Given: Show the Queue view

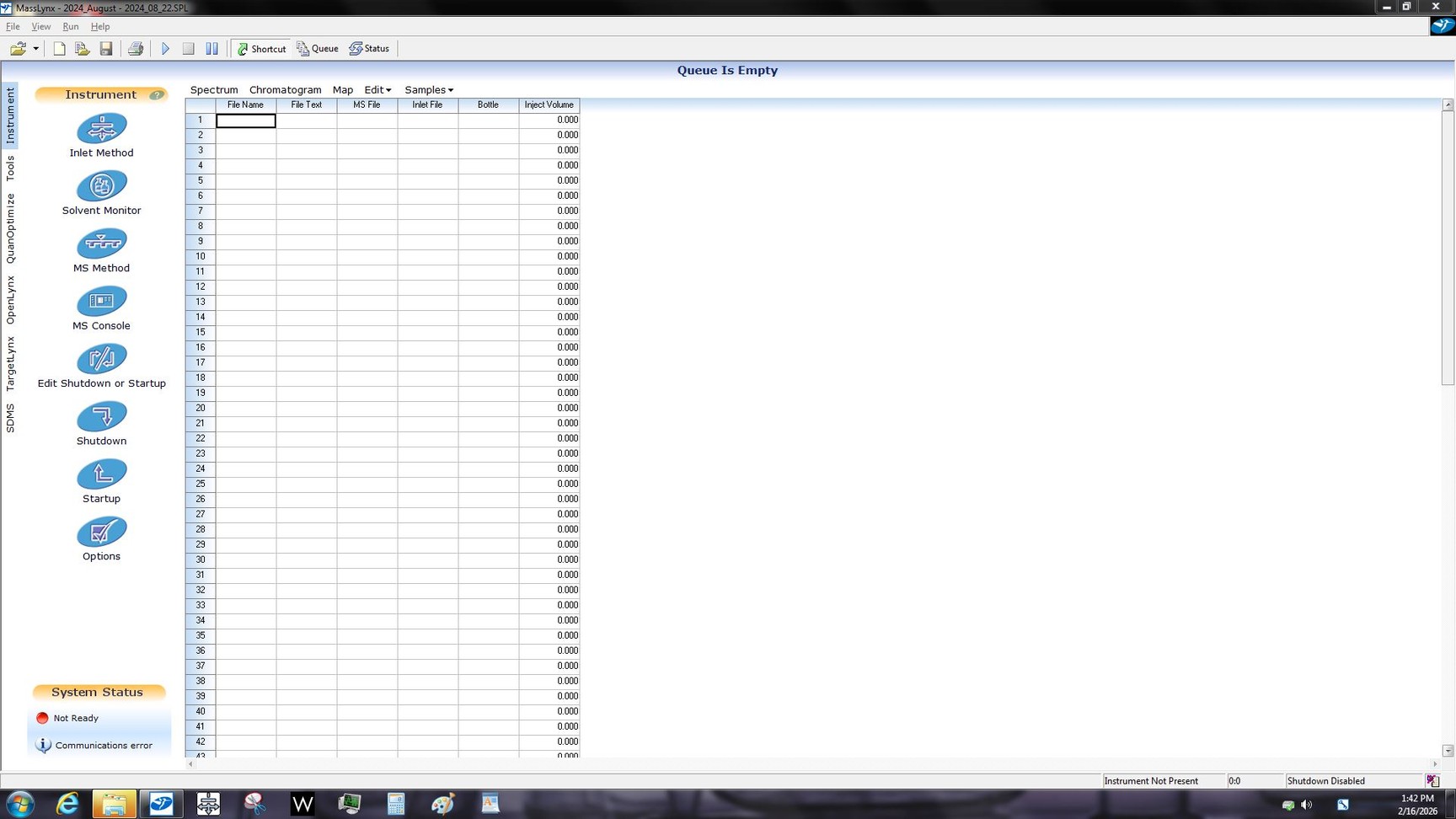Looking at the screenshot, I should tap(318, 49).
